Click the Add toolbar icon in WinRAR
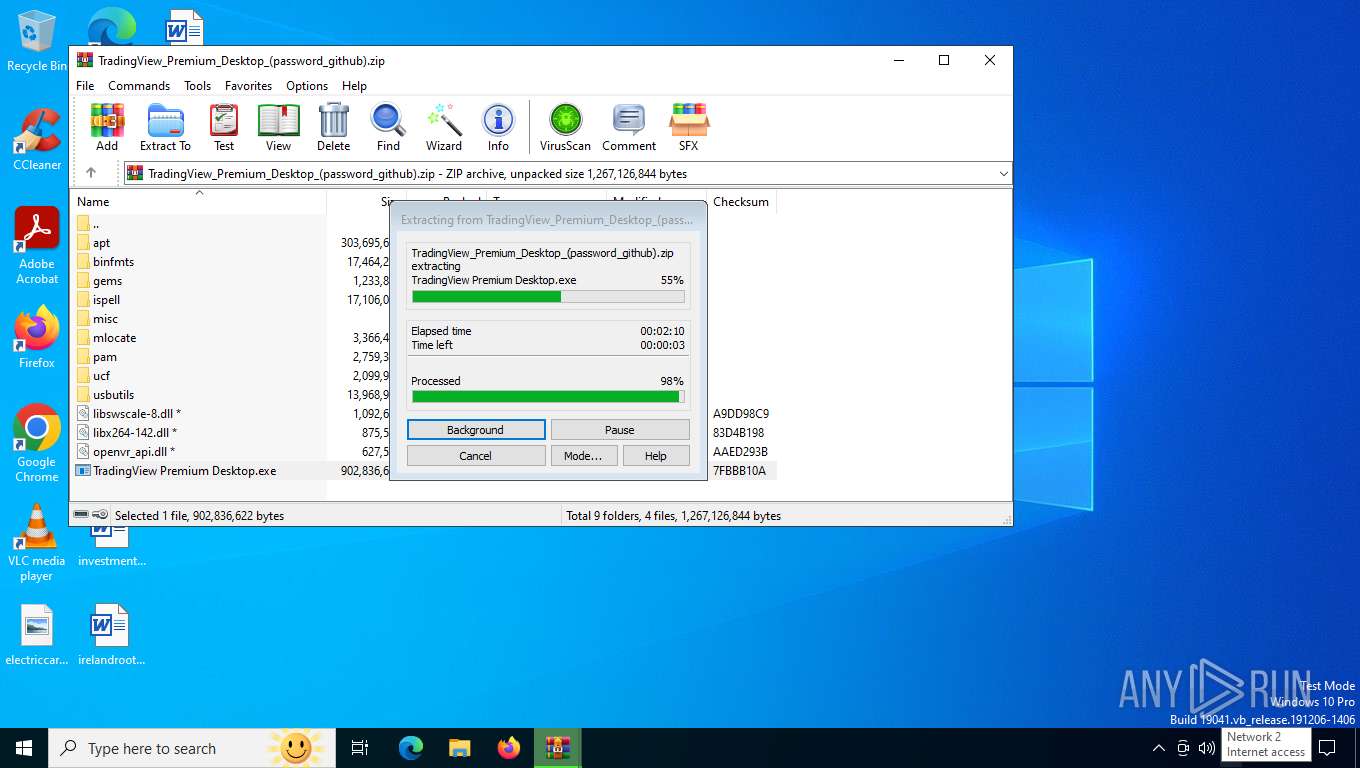This screenshot has height=768, width=1360. pos(107,127)
